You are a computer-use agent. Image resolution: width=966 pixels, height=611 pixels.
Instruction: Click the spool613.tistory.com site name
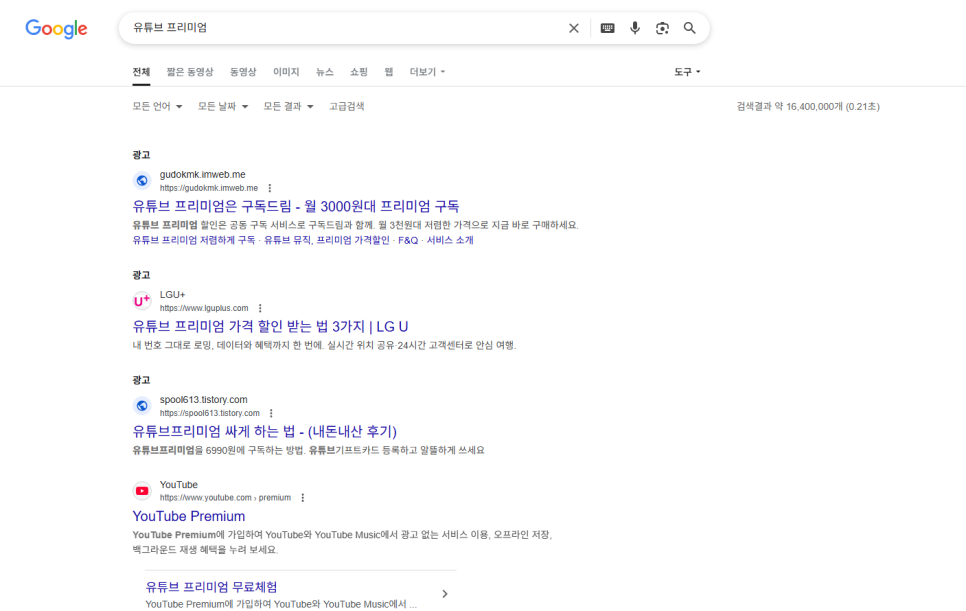point(203,400)
